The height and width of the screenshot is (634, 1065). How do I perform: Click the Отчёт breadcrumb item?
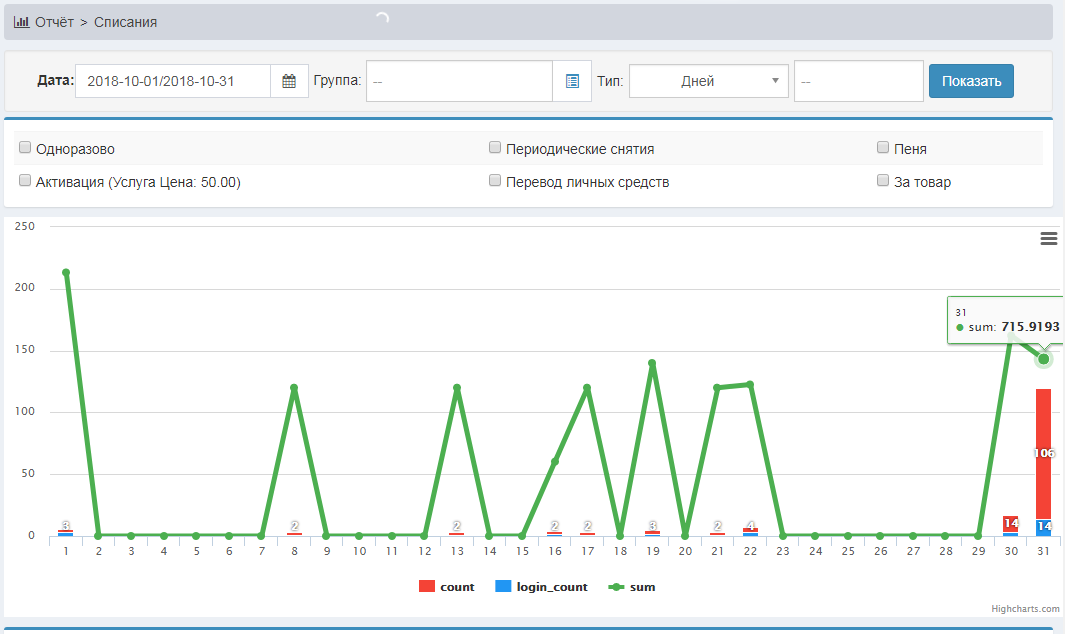pyautogui.click(x=54, y=22)
